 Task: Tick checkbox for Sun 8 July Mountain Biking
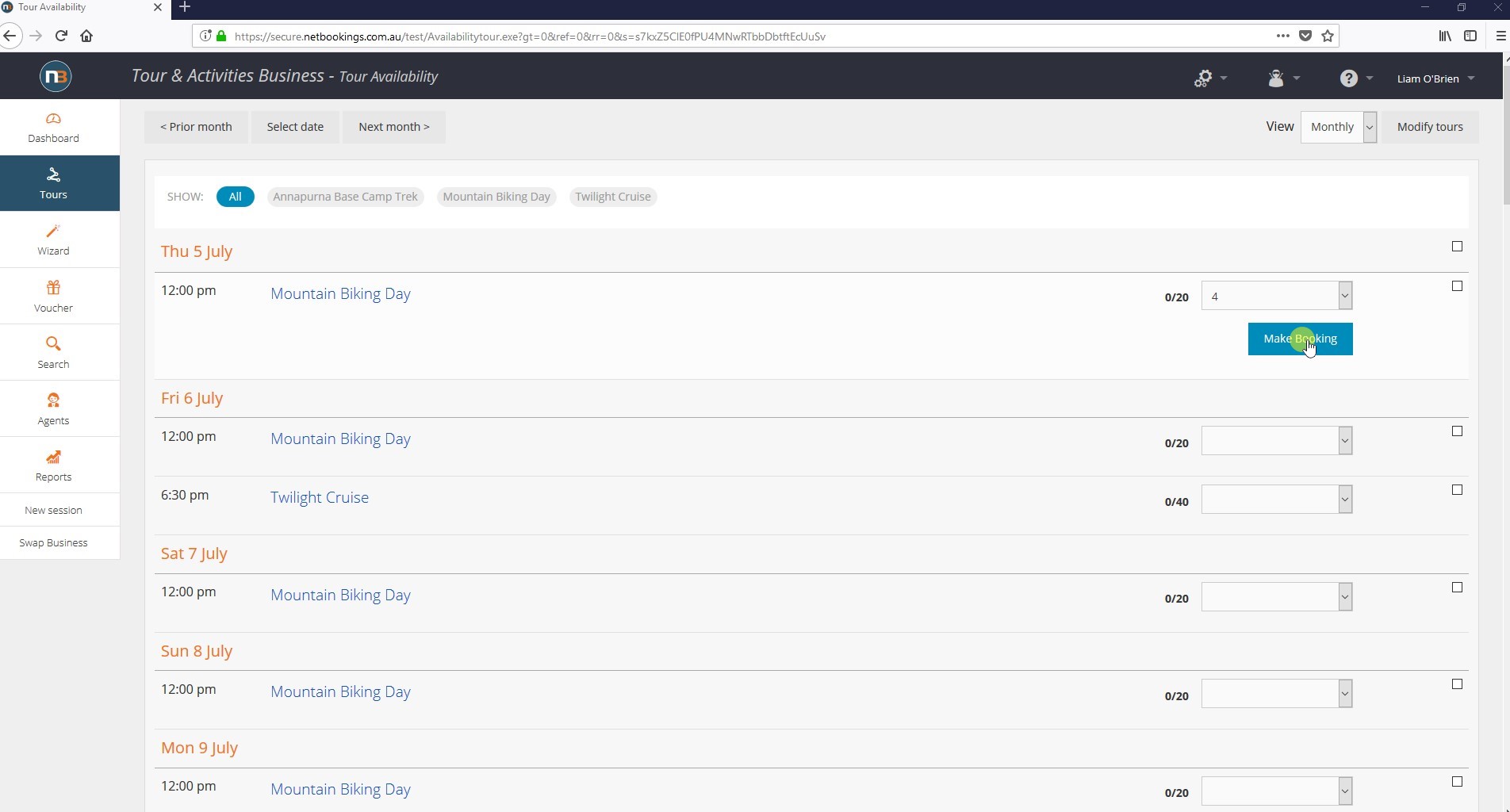[1457, 684]
